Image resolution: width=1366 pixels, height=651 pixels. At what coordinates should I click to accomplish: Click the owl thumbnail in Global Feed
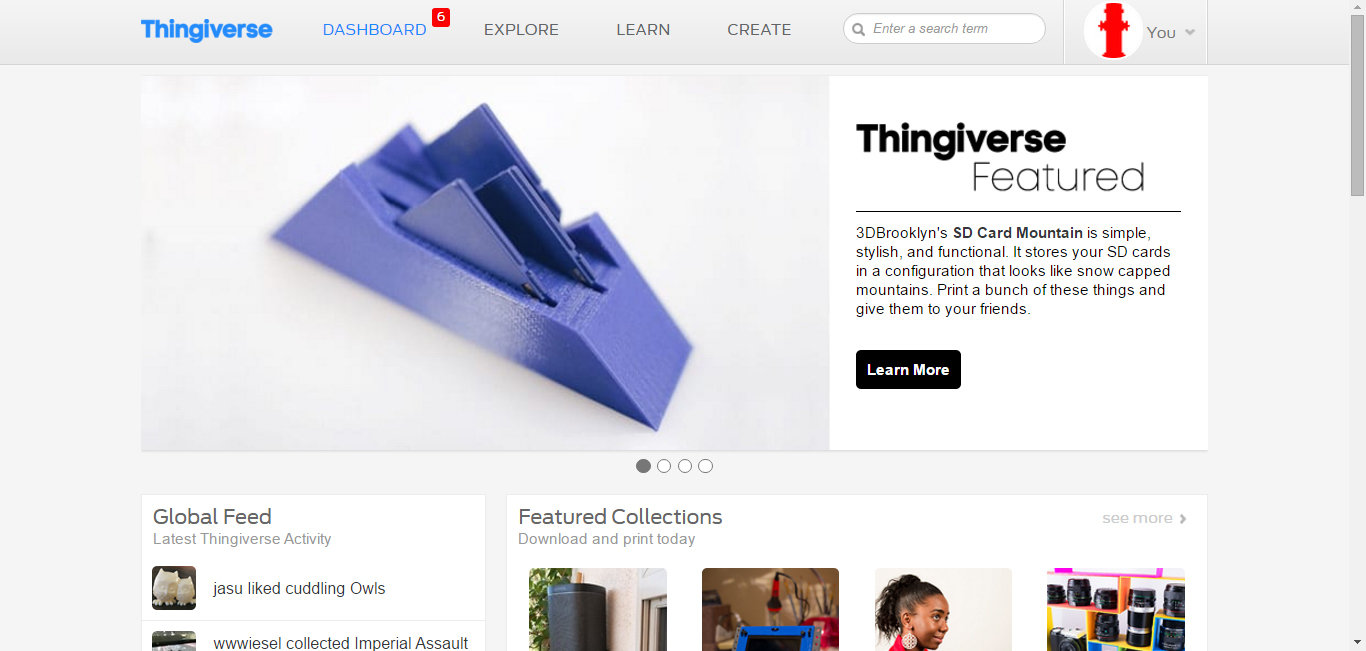coord(174,588)
